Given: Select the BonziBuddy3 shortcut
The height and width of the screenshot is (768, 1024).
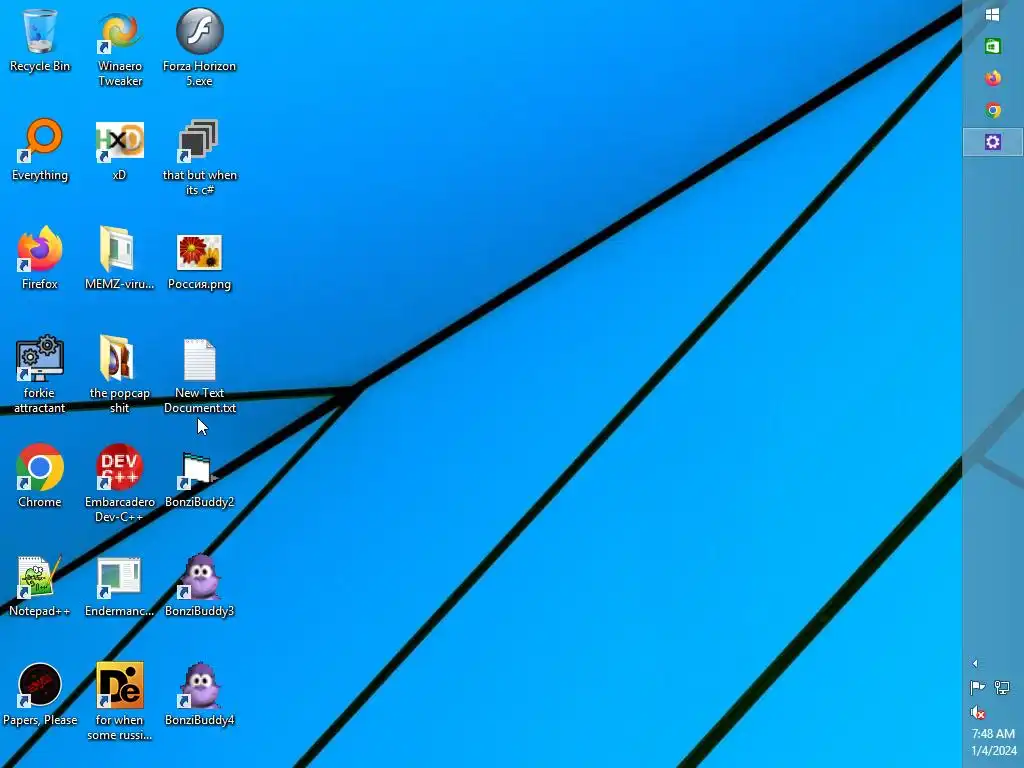Looking at the screenshot, I should pyautogui.click(x=199, y=586).
